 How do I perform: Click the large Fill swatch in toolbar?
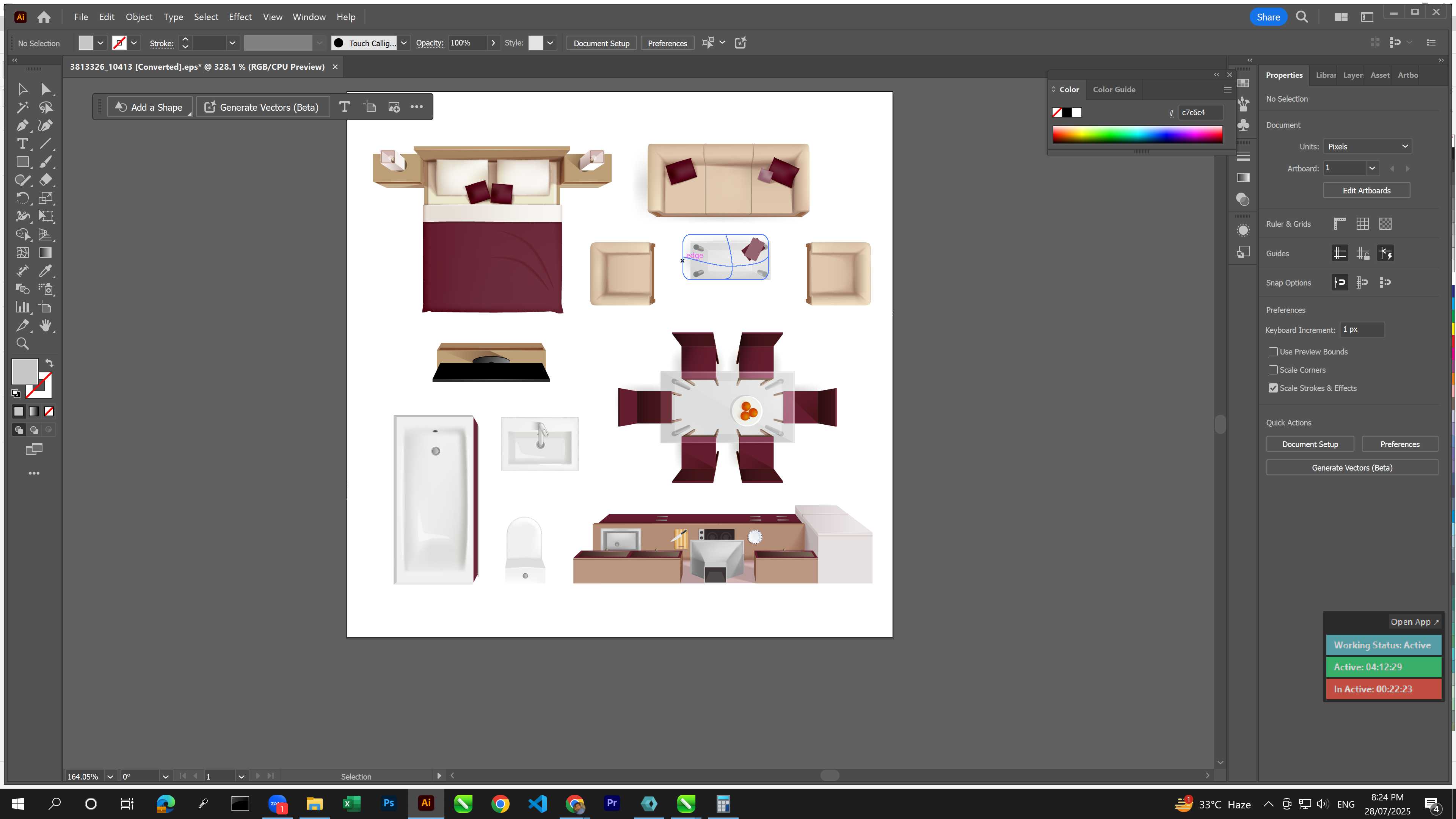25,371
